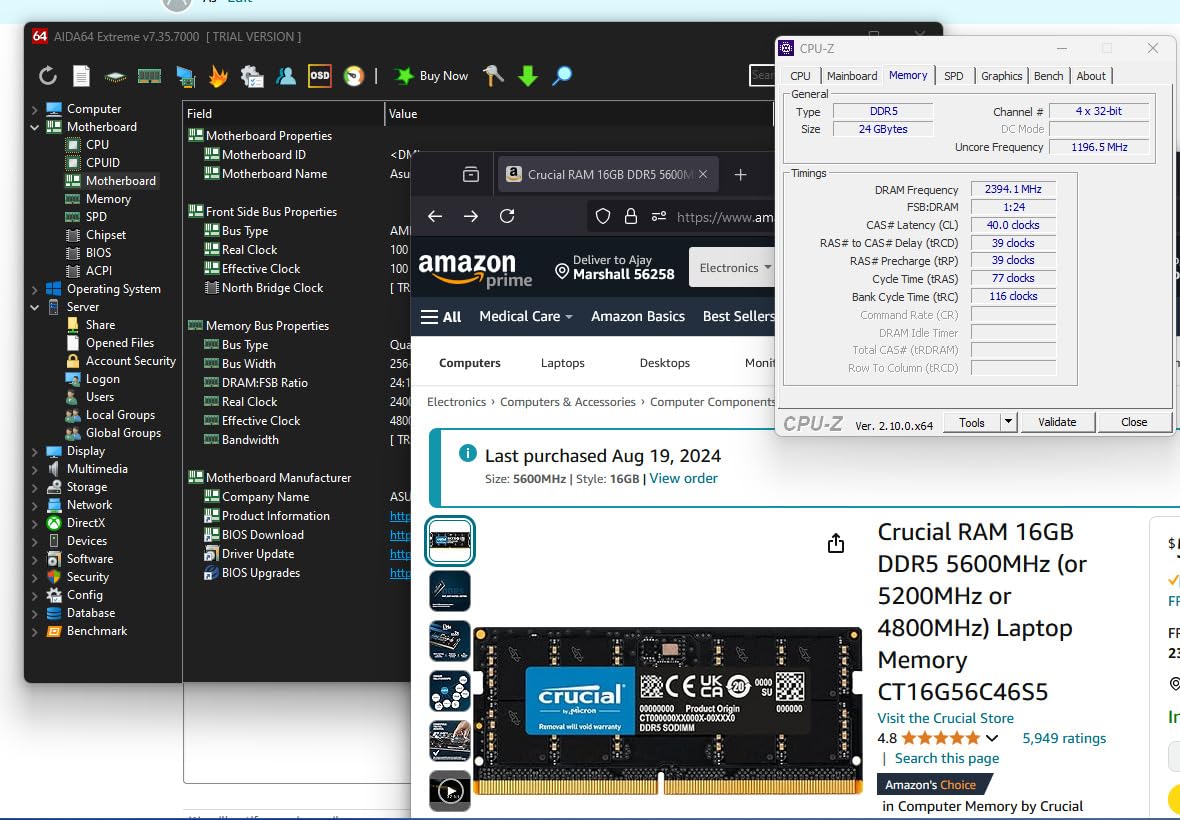Click Buy Now in AIDA64 toolbar
The width and height of the screenshot is (1180, 820).
432,75
